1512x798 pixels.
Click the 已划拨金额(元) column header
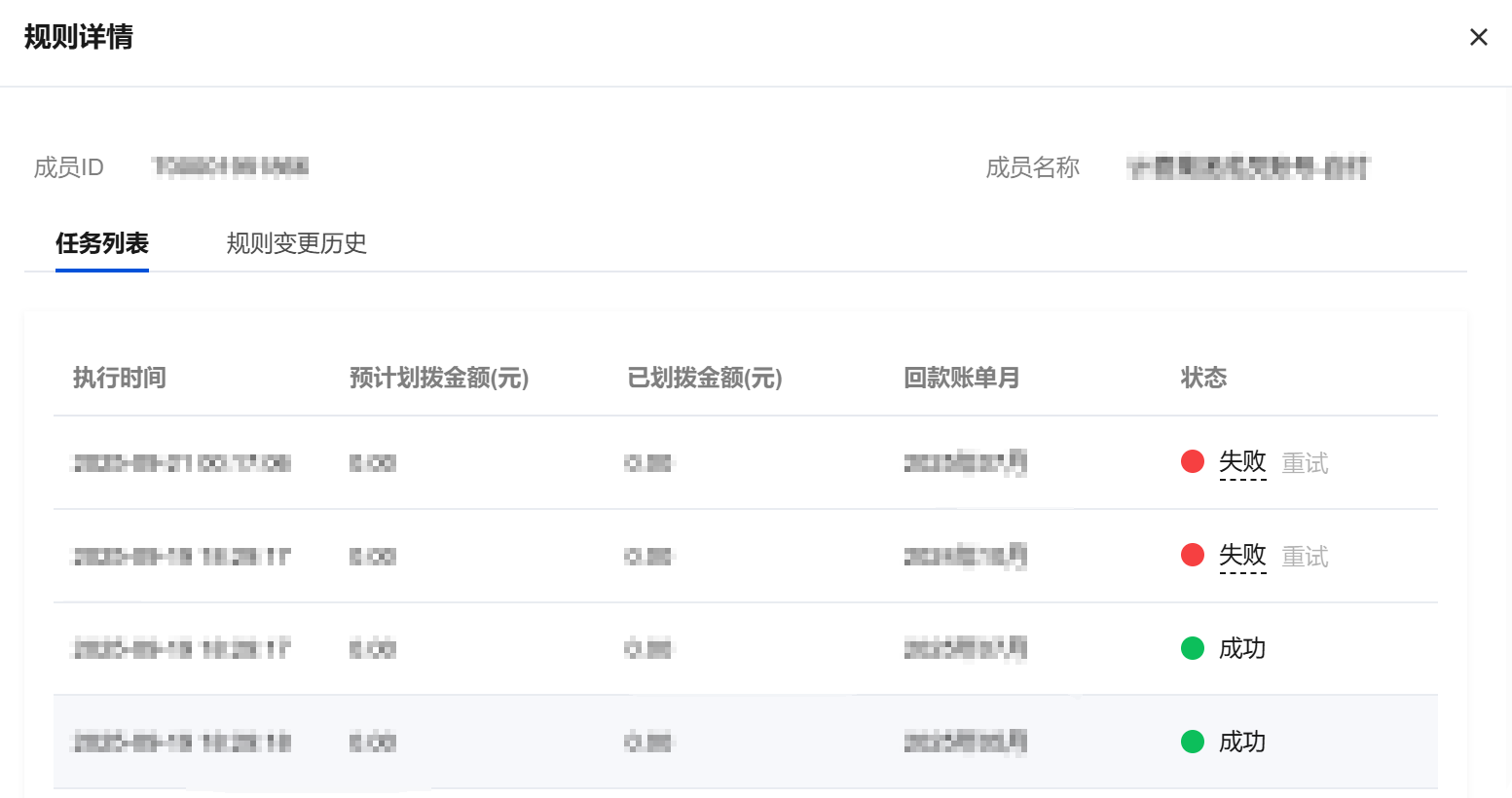(705, 378)
